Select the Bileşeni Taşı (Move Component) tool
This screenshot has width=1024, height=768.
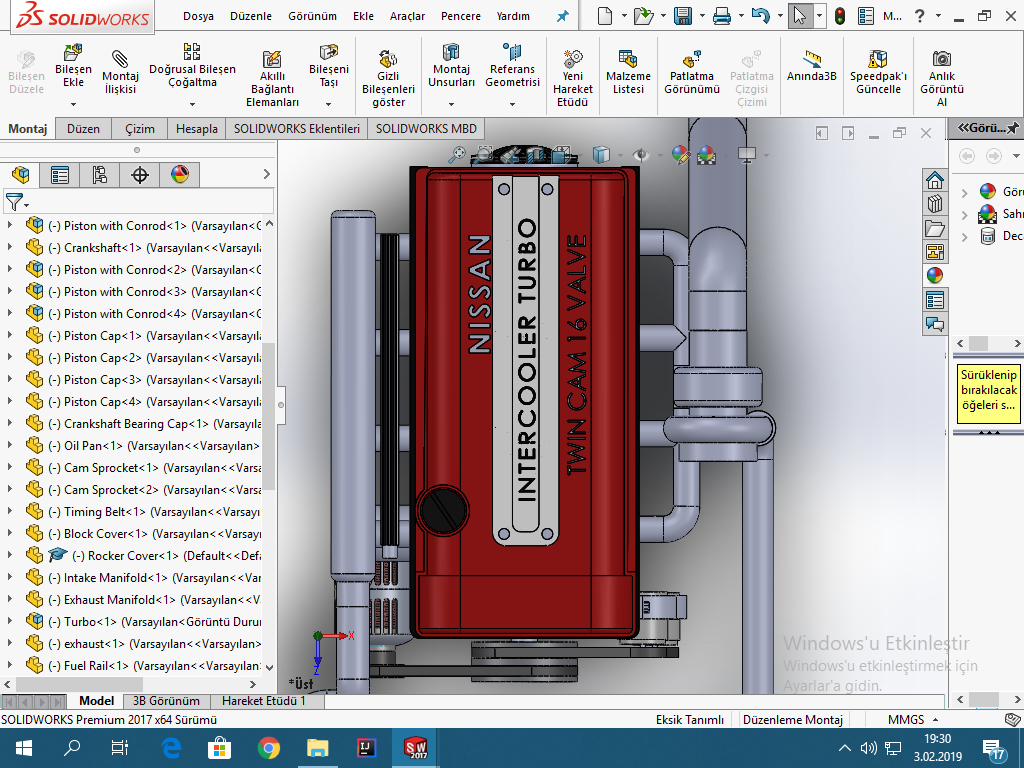click(328, 65)
